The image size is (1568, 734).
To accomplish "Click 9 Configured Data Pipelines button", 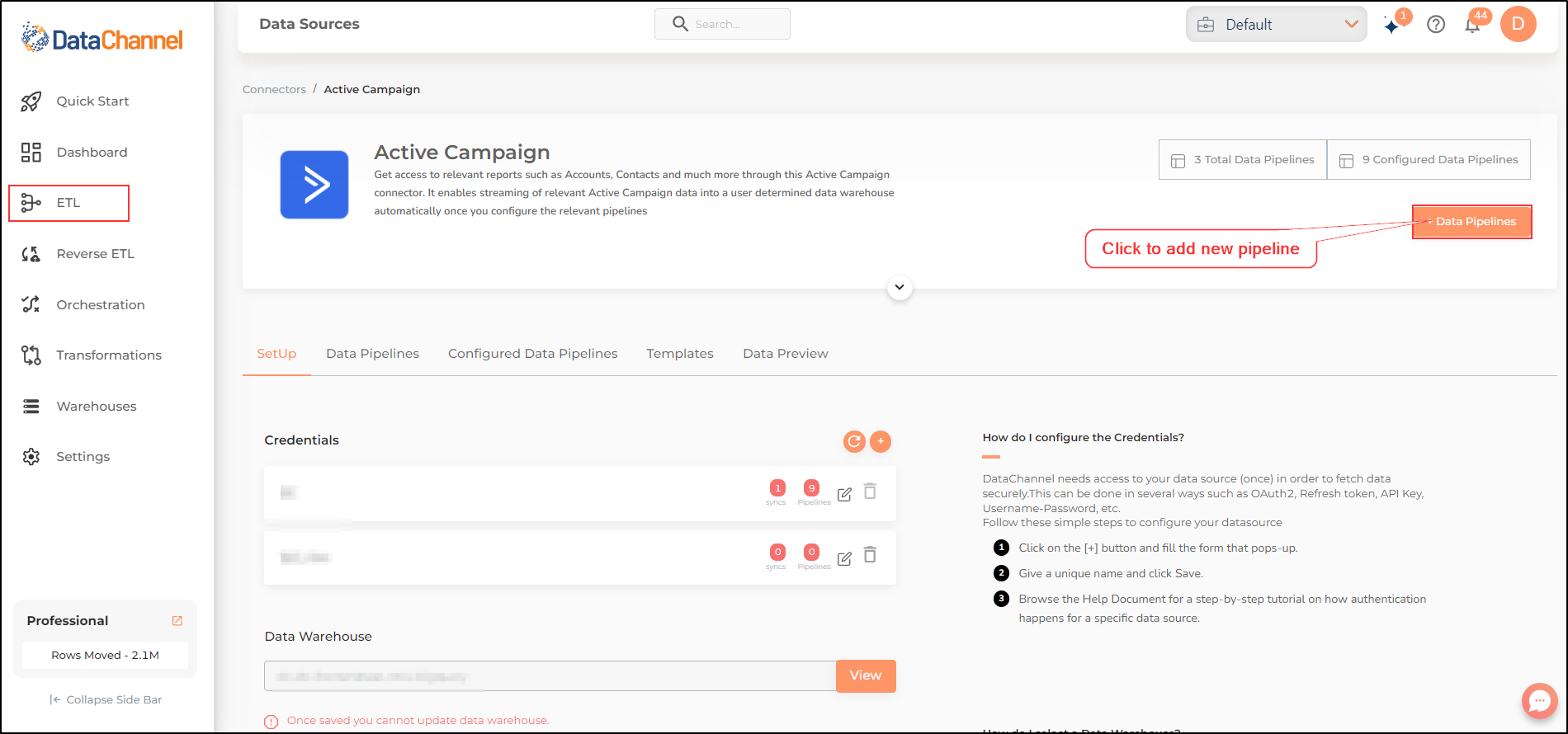I will pyautogui.click(x=1429, y=160).
